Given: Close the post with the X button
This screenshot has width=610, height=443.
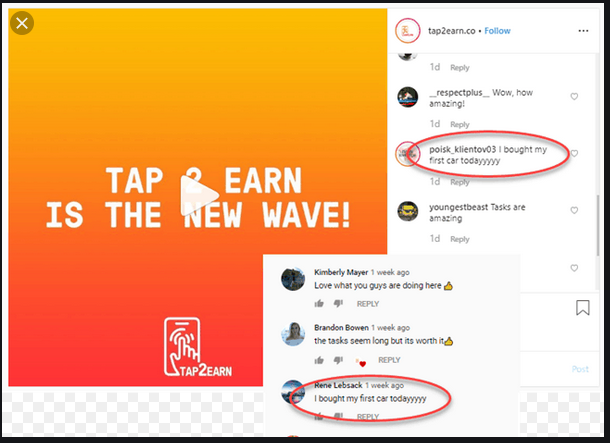Looking at the screenshot, I should 22,23.
